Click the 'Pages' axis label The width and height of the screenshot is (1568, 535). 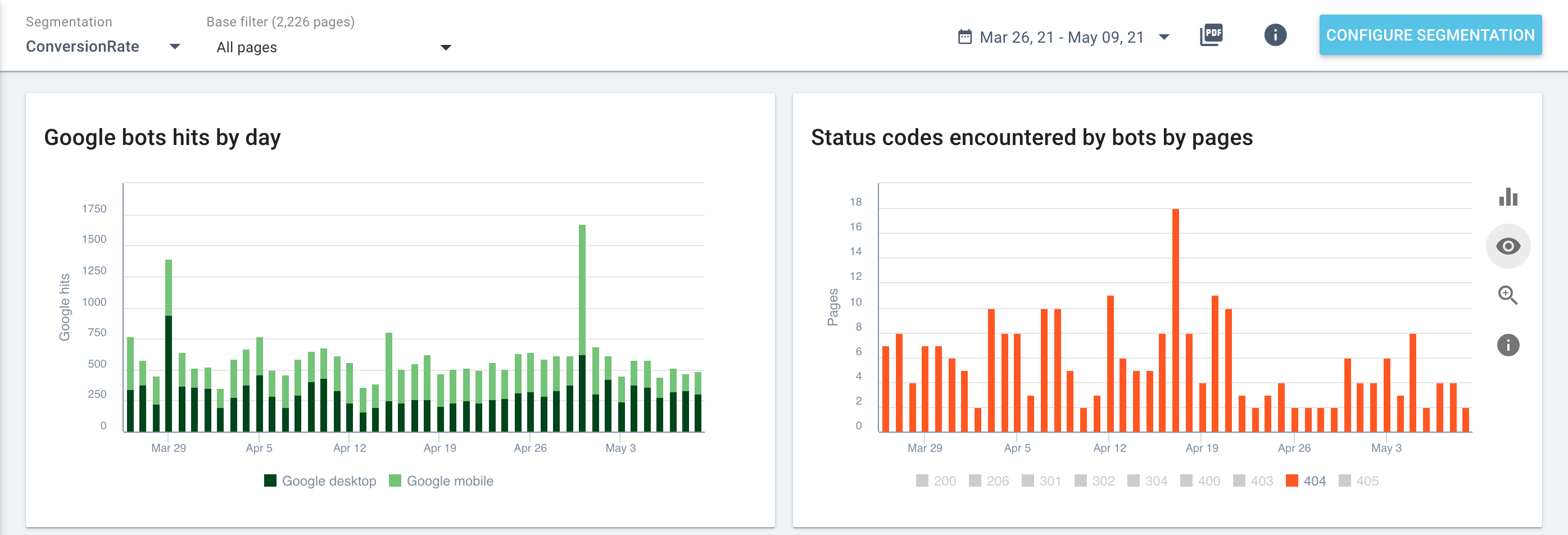pos(833,307)
